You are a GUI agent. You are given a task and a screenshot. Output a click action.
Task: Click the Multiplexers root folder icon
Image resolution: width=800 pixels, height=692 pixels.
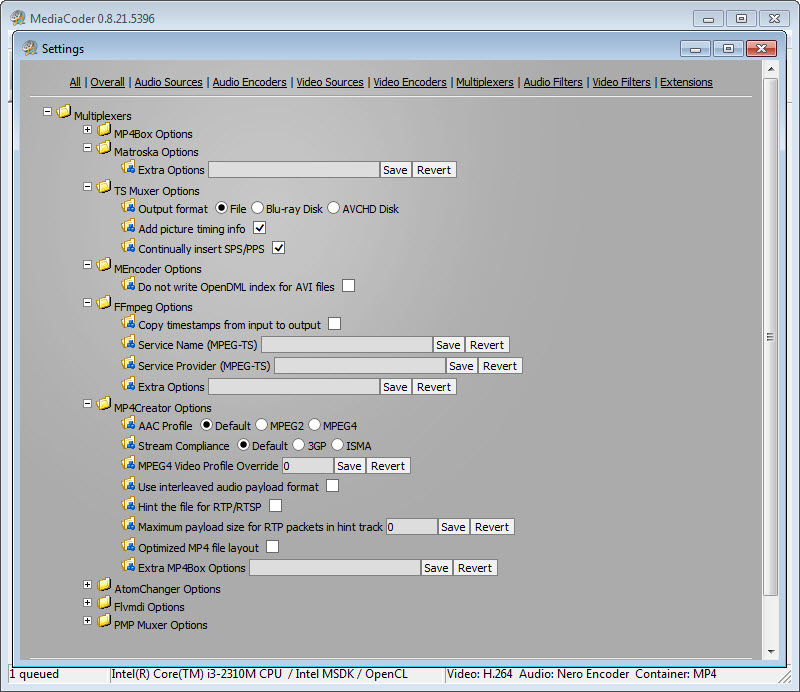point(64,114)
